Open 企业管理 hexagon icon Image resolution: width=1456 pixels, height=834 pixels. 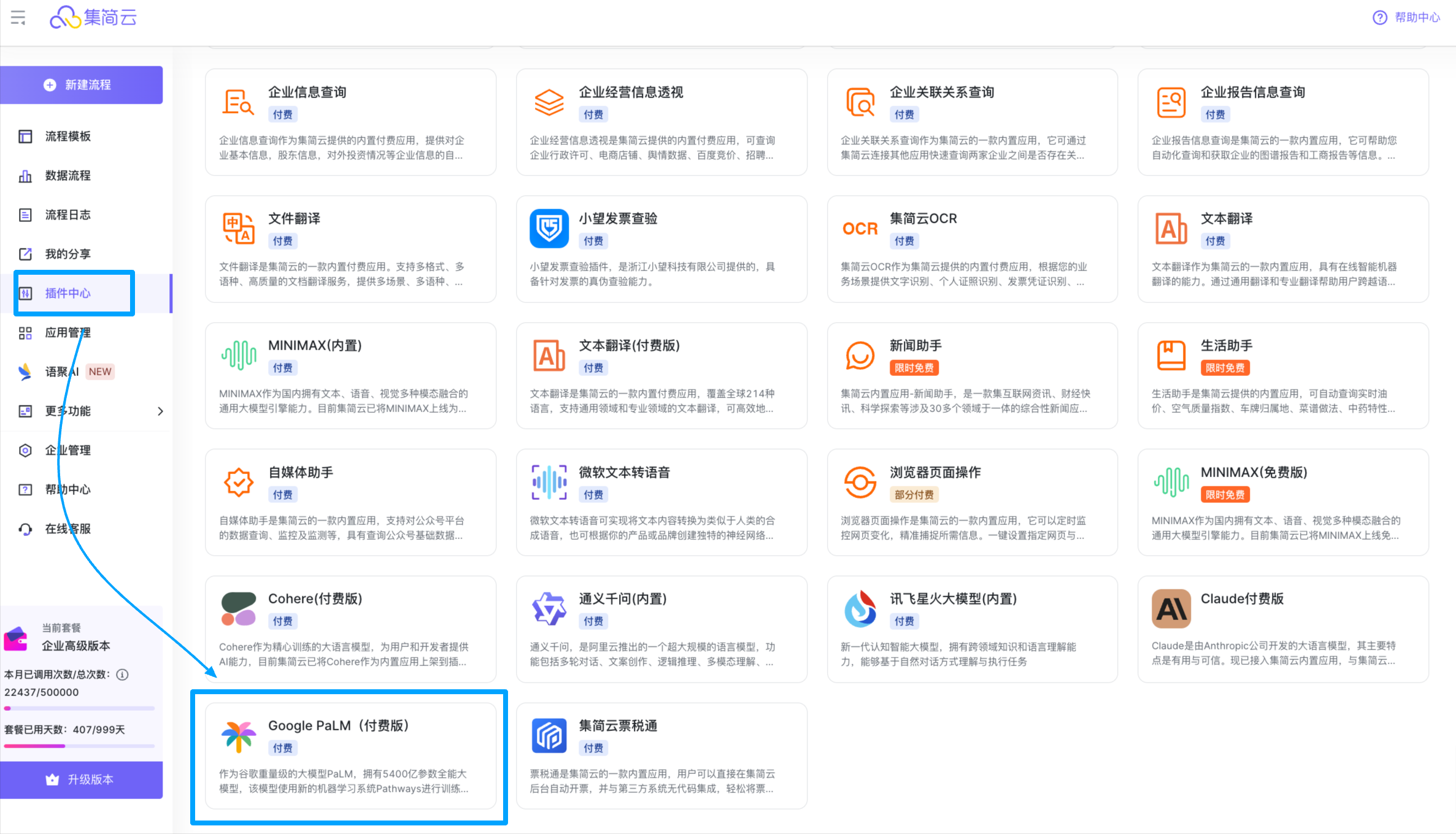tap(25, 450)
